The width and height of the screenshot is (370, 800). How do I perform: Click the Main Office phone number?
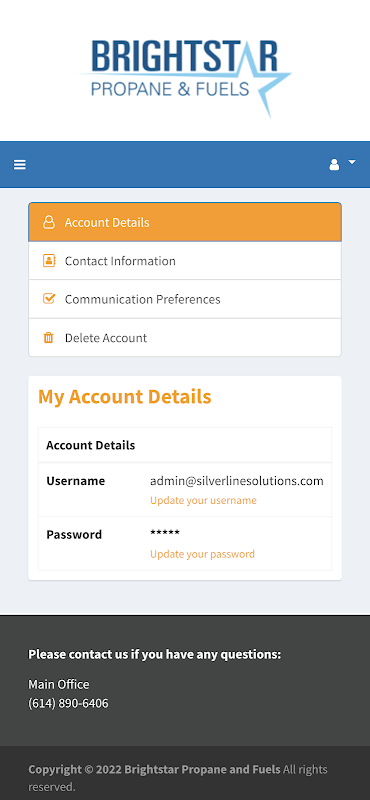68,704
